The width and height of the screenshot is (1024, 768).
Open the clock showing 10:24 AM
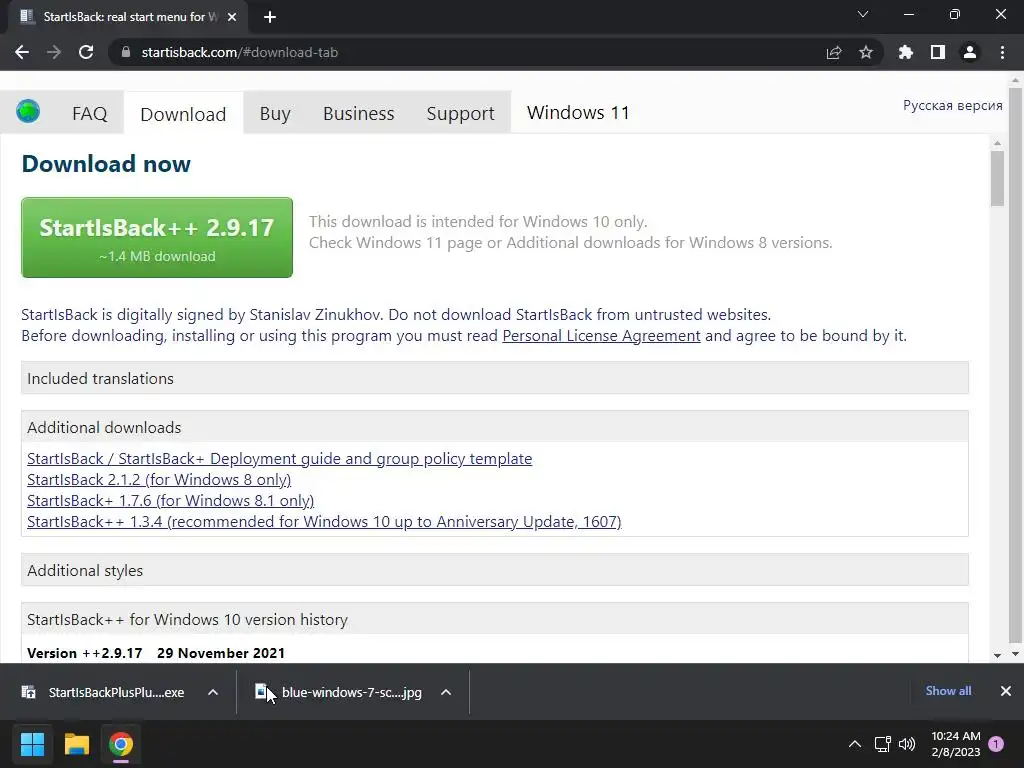(x=955, y=744)
